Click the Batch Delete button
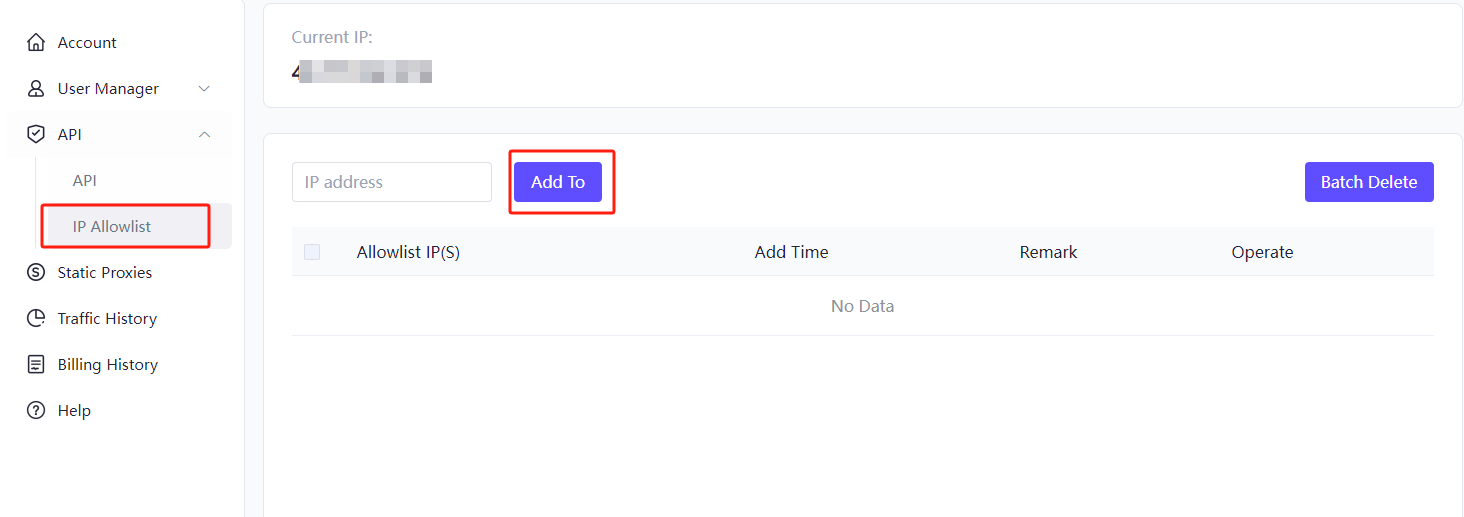 point(1369,182)
